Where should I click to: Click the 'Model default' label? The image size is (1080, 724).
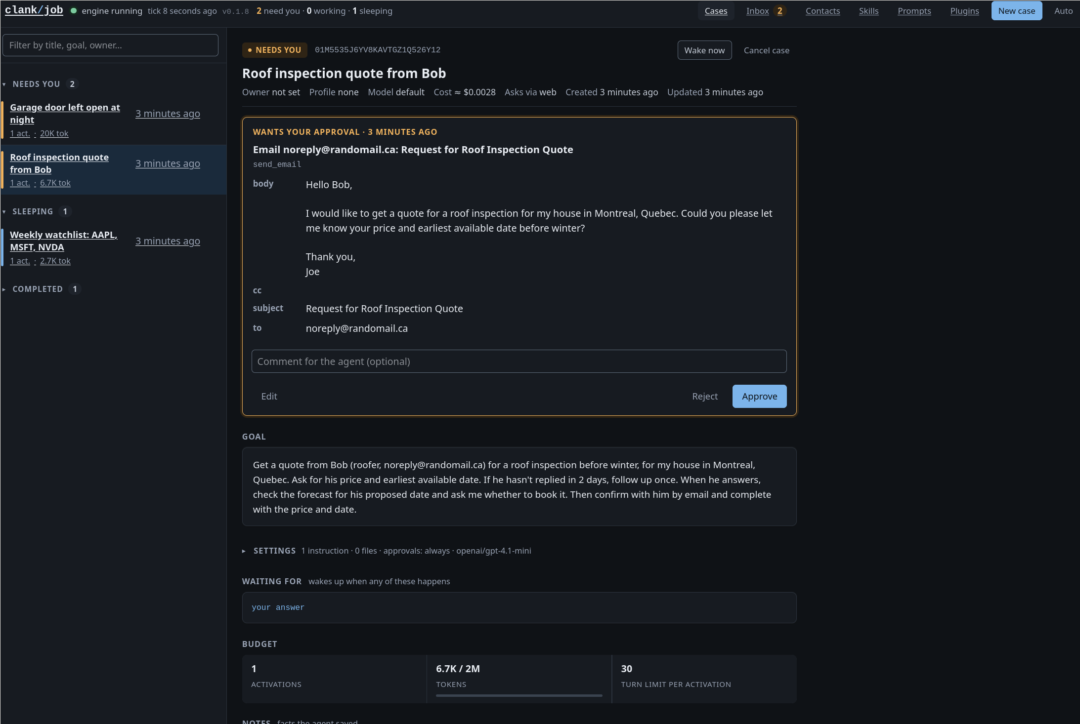tap(396, 92)
